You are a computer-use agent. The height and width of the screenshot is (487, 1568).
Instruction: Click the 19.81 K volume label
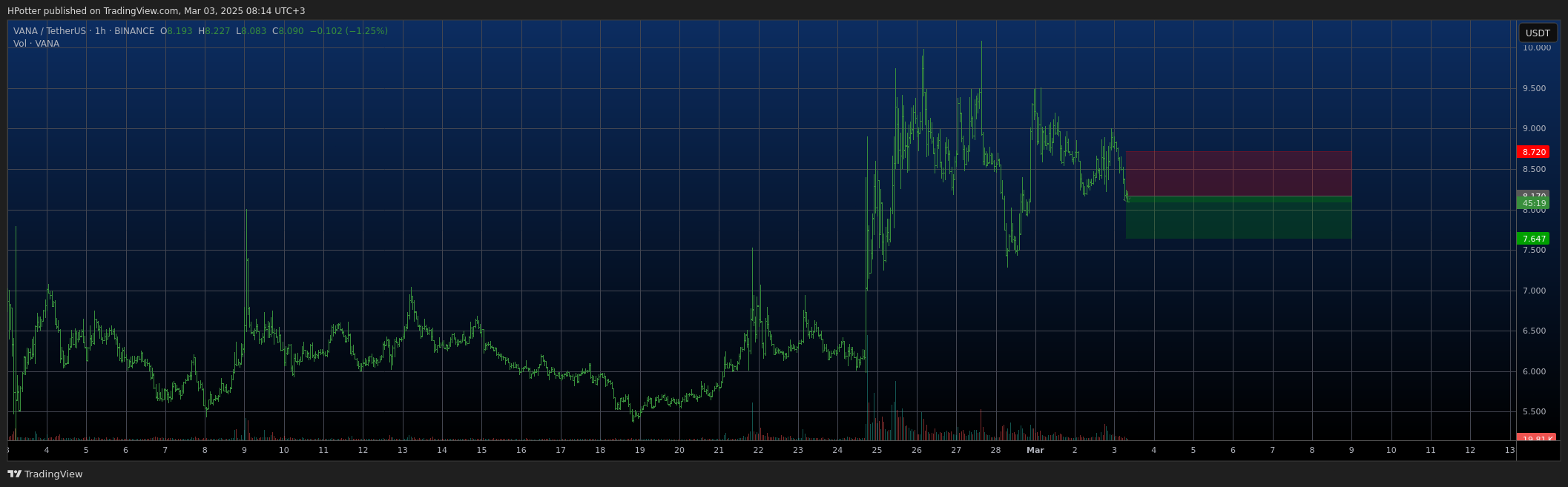point(1536,439)
